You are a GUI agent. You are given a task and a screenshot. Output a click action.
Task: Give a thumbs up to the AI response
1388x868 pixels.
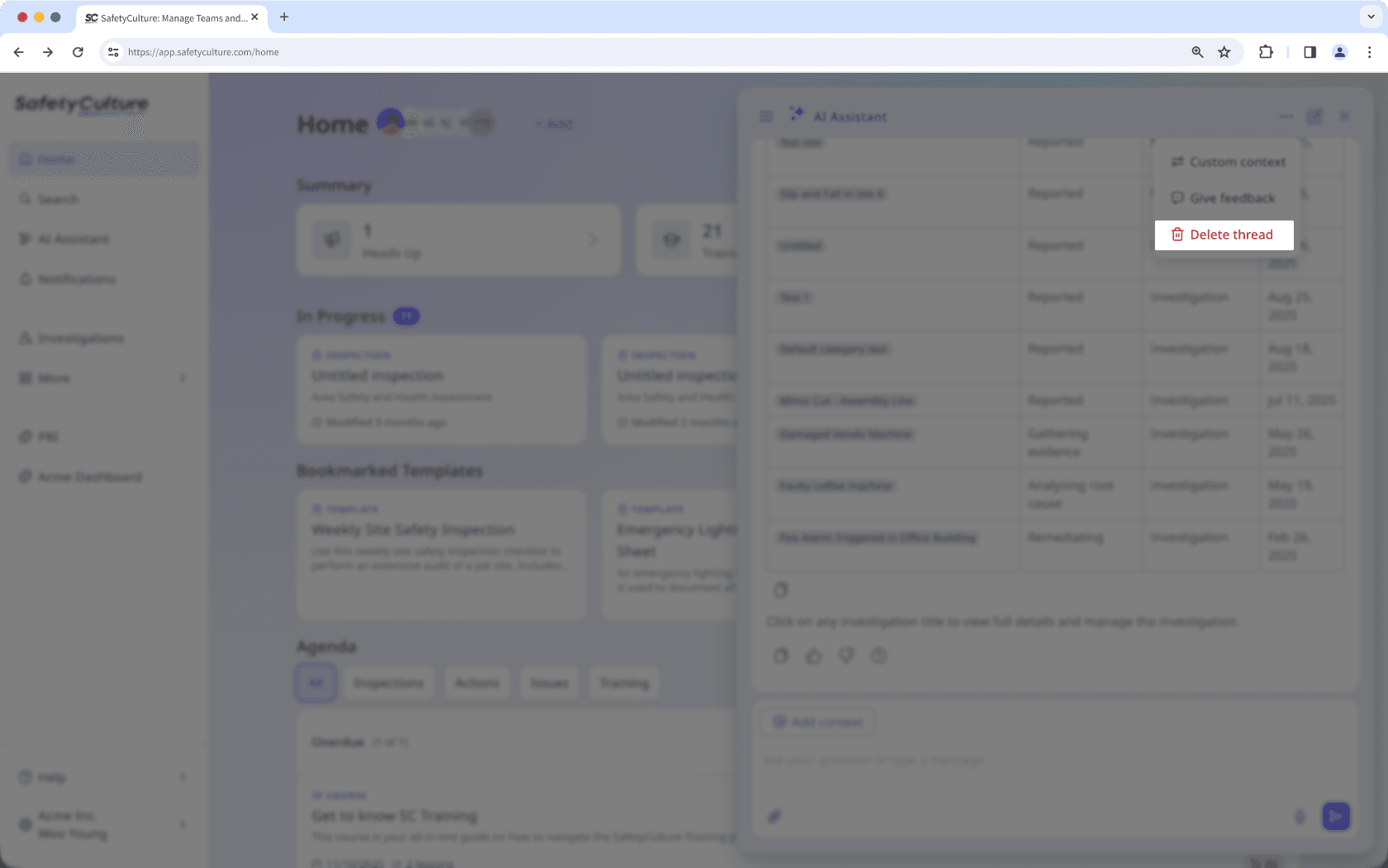coord(813,655)
